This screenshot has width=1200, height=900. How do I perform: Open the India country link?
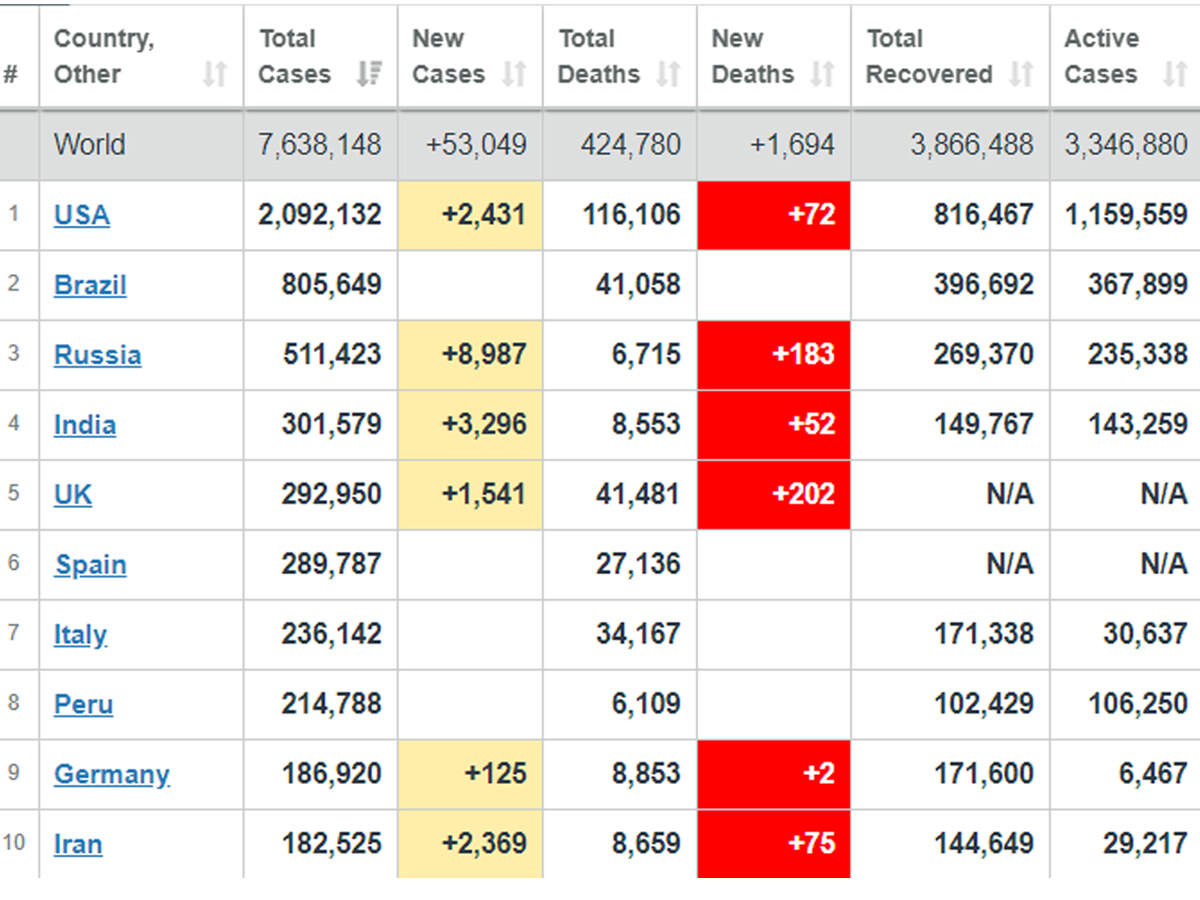(85, 425)
